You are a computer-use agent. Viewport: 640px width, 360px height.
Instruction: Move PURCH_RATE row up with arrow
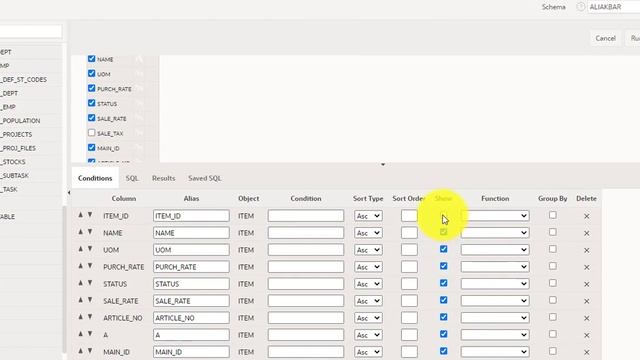[x=80, y=266]
